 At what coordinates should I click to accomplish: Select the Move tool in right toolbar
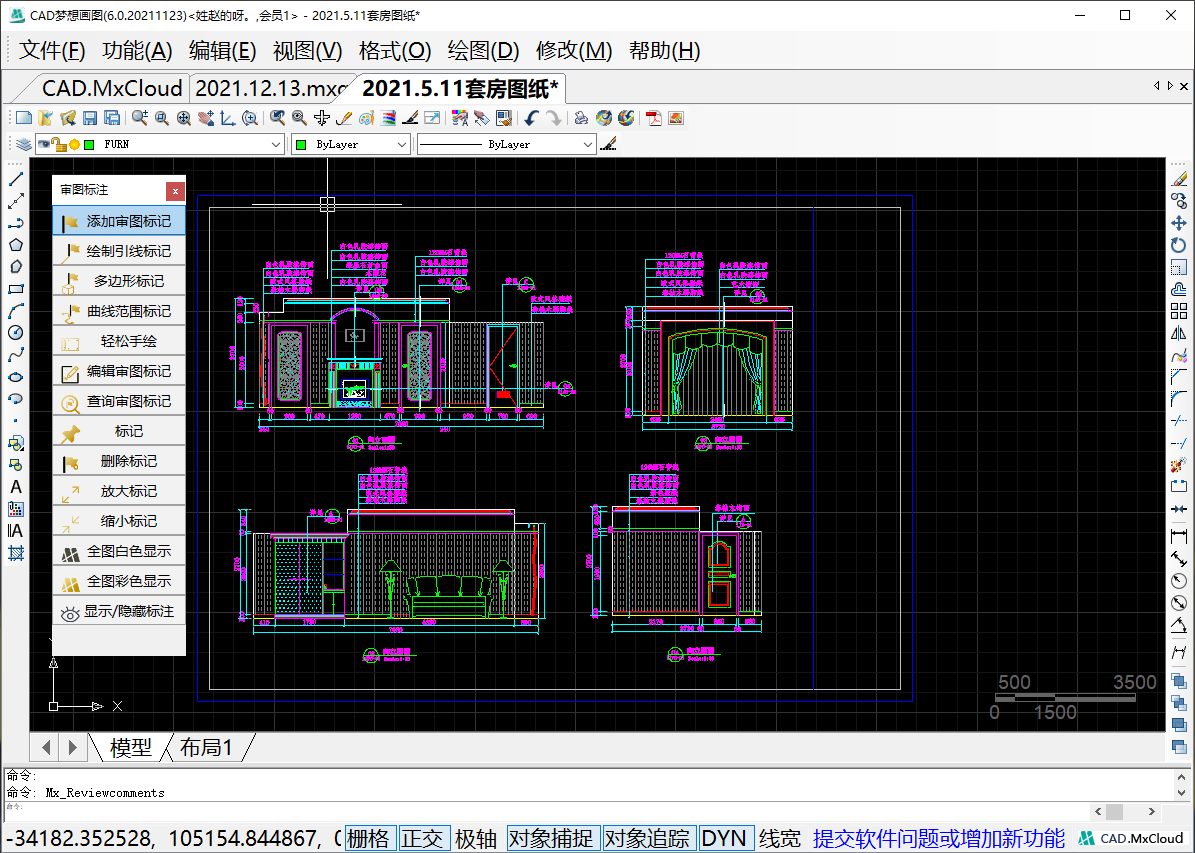pyautogui.click(x=1179, y=223)
